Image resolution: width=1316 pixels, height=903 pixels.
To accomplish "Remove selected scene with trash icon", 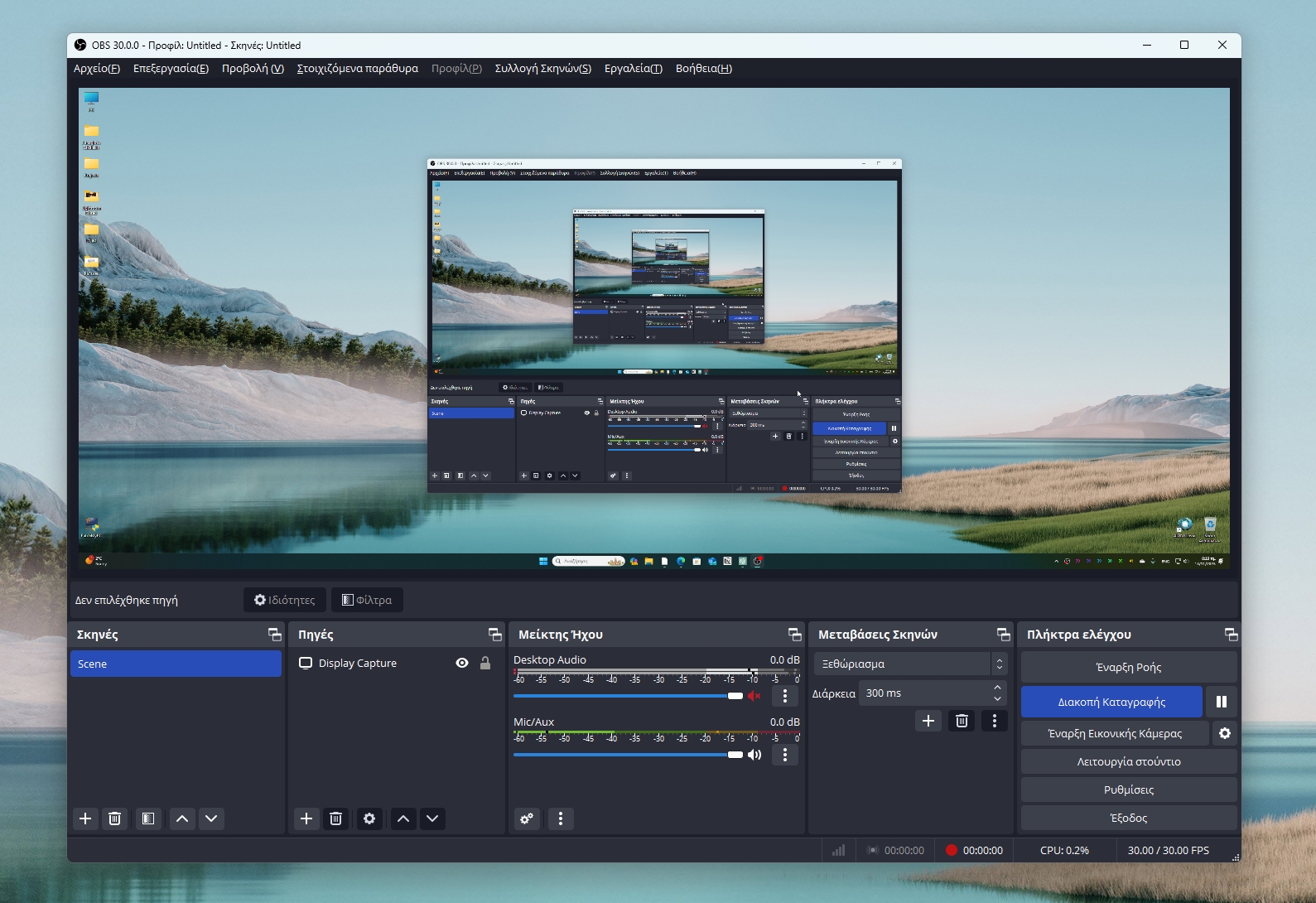I will click(x=115, y=818).
